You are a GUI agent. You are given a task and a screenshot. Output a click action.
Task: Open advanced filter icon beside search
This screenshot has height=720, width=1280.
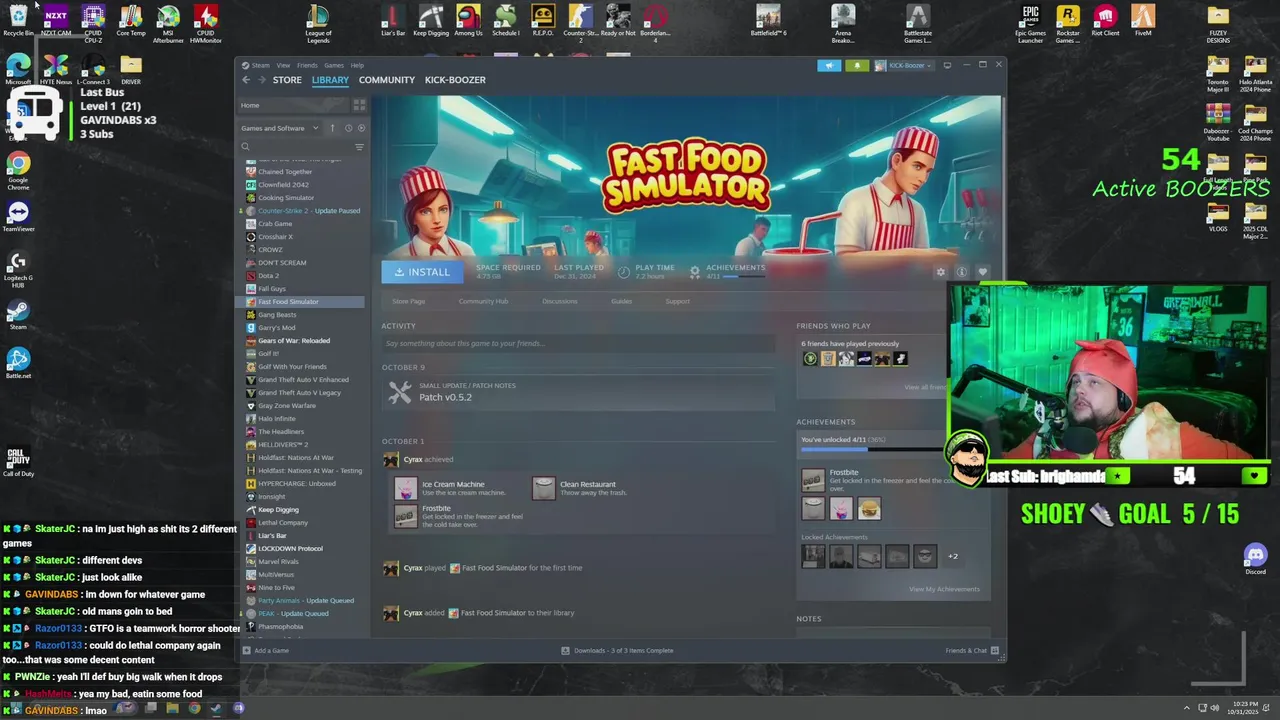(x=359, y=147)
